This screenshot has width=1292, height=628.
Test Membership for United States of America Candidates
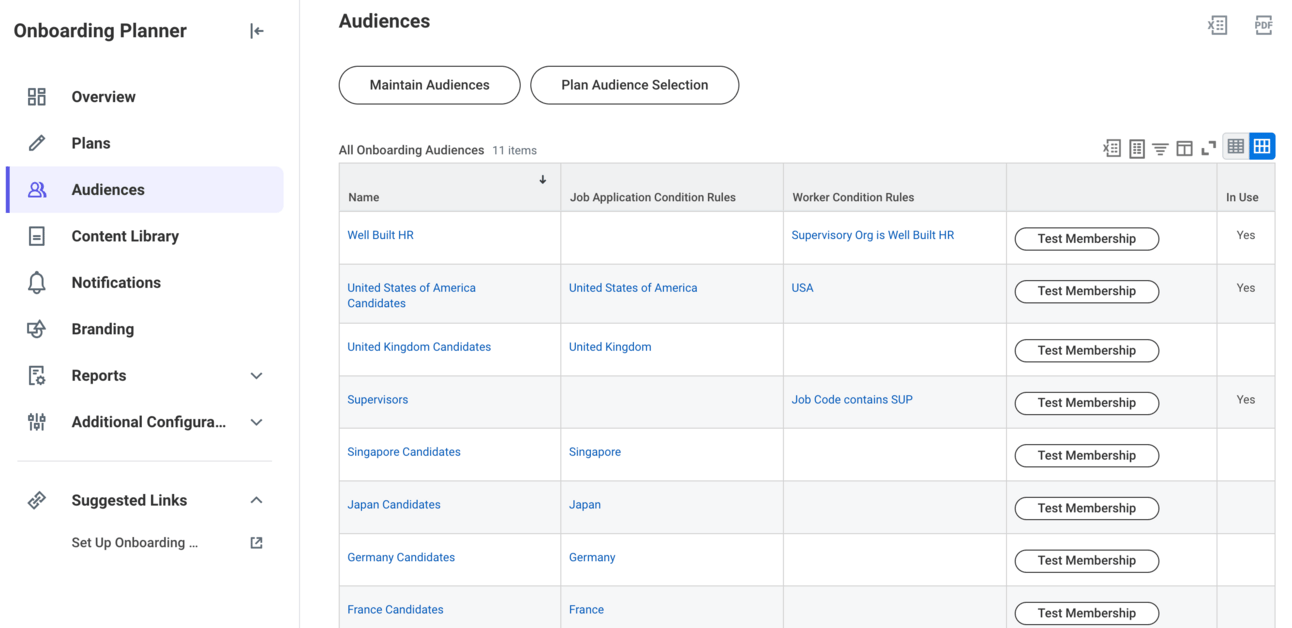[x=1087, y=291]
